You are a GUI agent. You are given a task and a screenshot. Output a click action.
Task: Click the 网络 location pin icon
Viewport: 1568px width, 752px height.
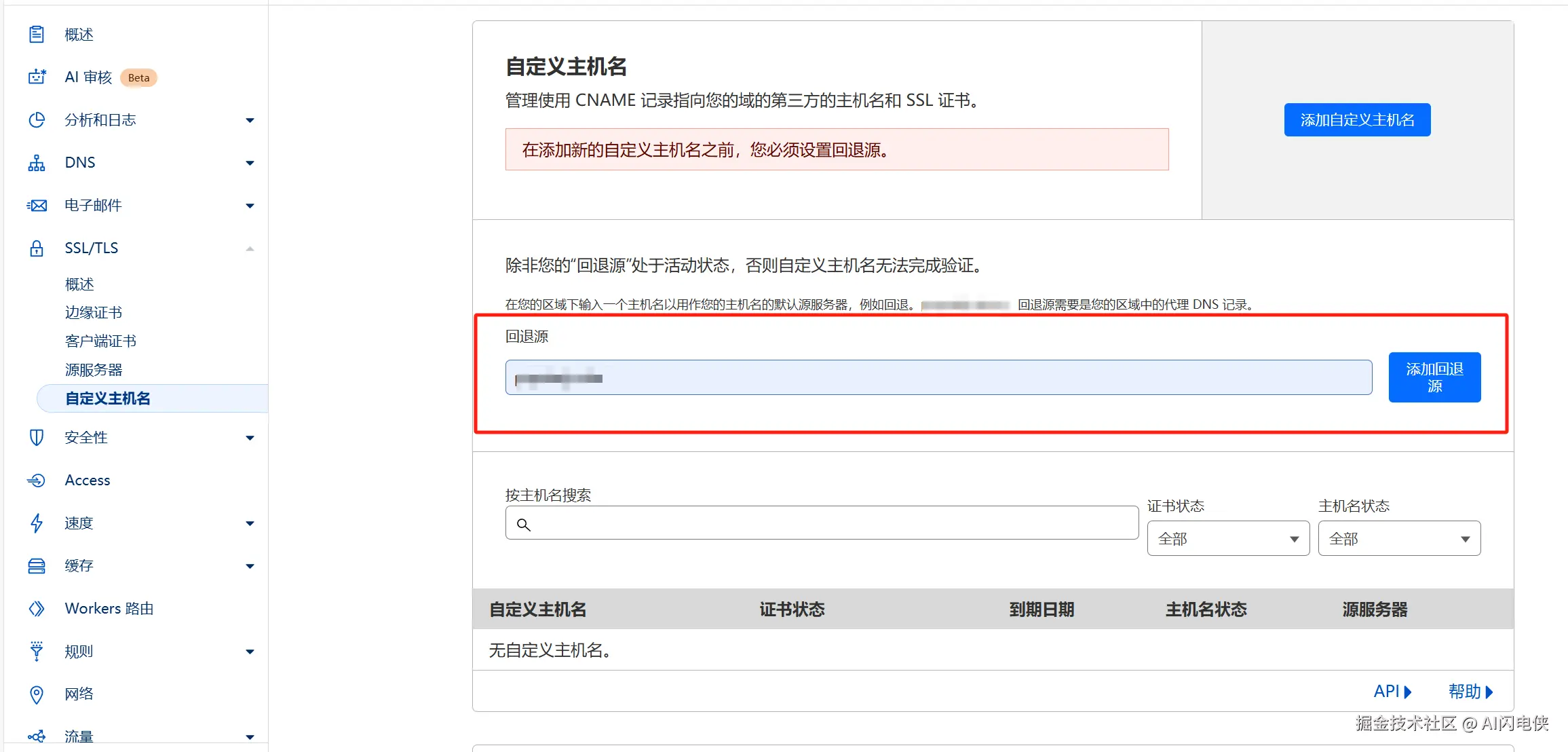[37, 694]
